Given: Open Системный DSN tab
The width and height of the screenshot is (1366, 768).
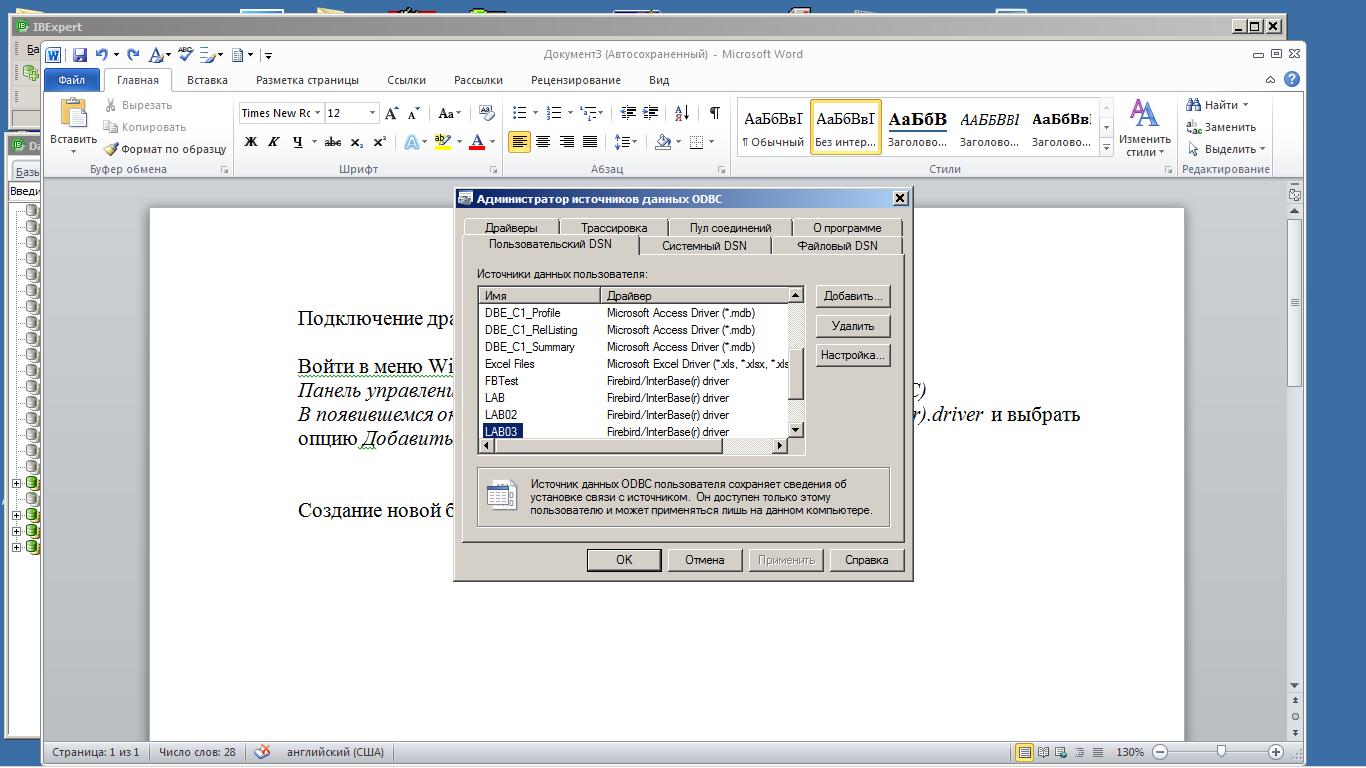Looking at the screenshot, I should 703,245.
